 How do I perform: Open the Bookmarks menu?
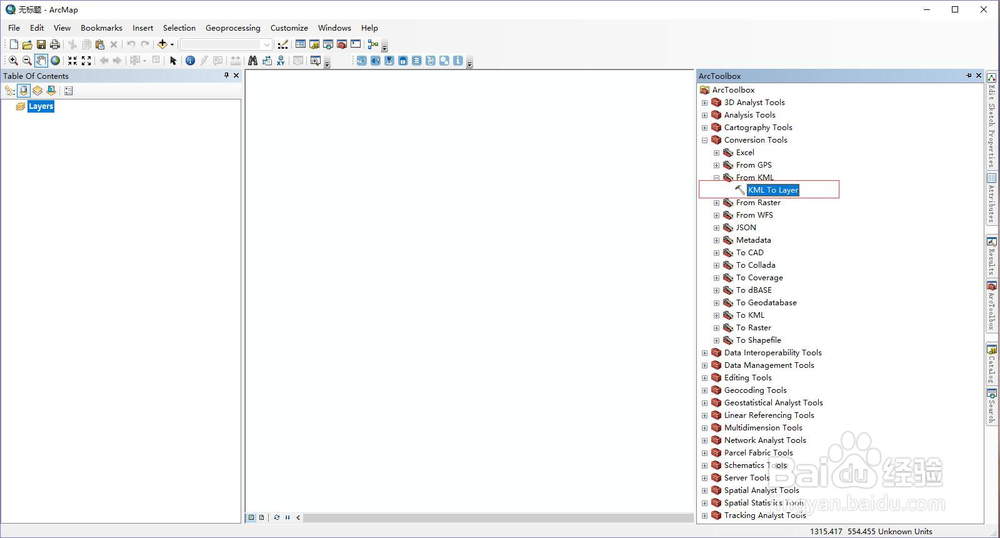101,28
